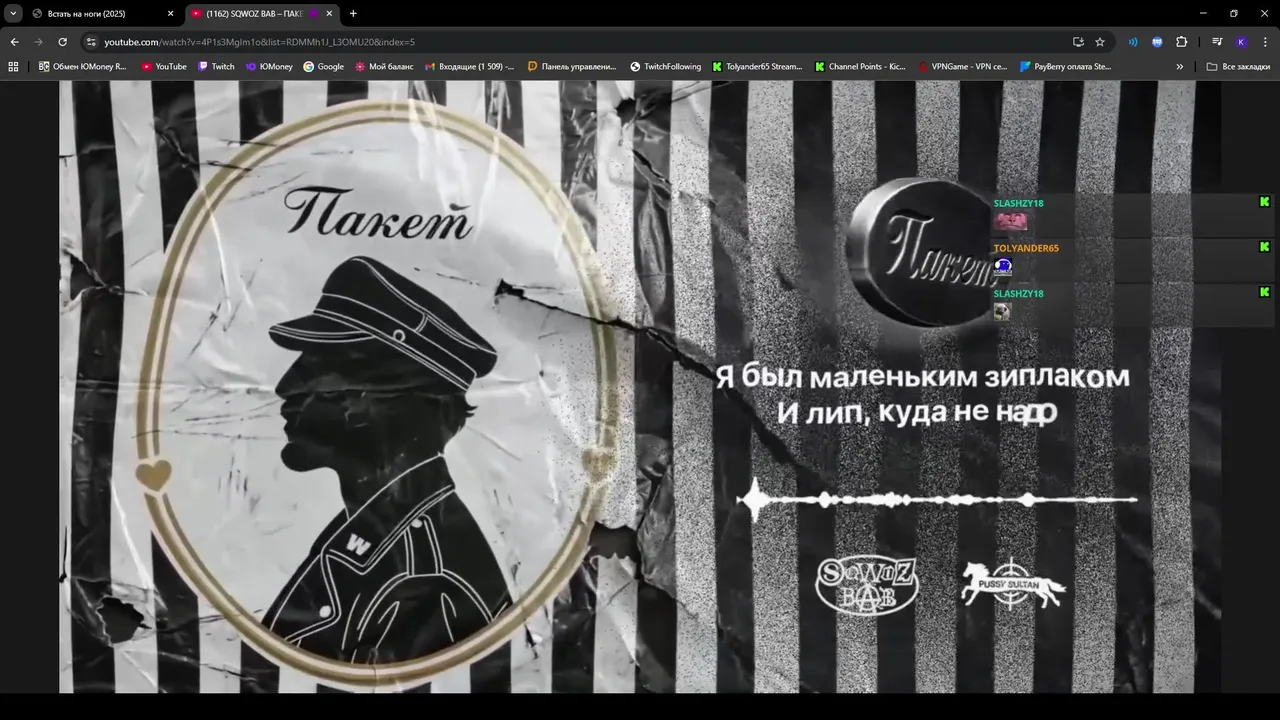The image size is (1280, 720).
Task: Open the TwitchFollowing bookmark
Action: click(x=666, y=67)
